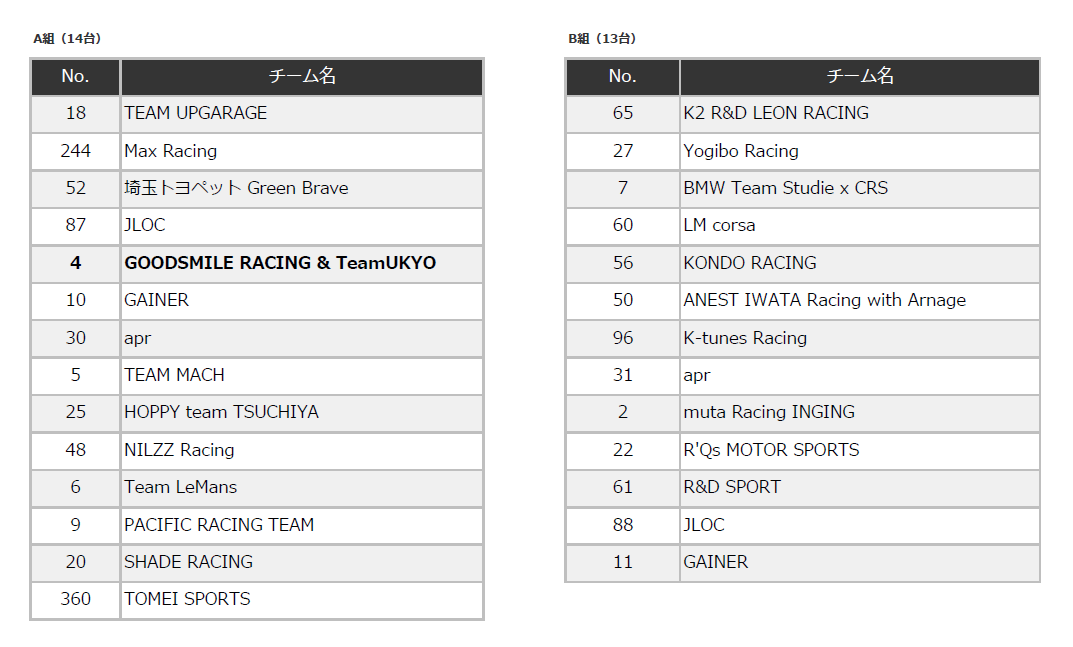
Task: Click the bold GOODSMILE RACING & TeamUKYO row
Action: point(280,263)
